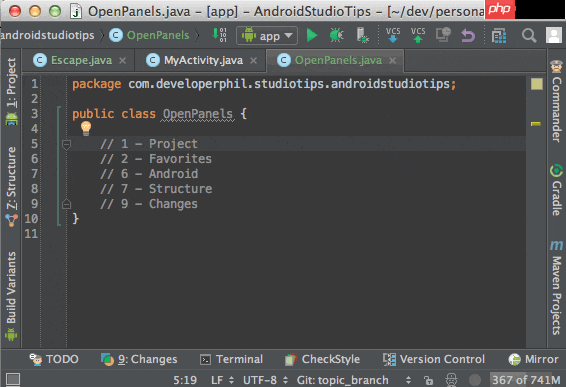Open the VCS history icon

coord(443,35)
